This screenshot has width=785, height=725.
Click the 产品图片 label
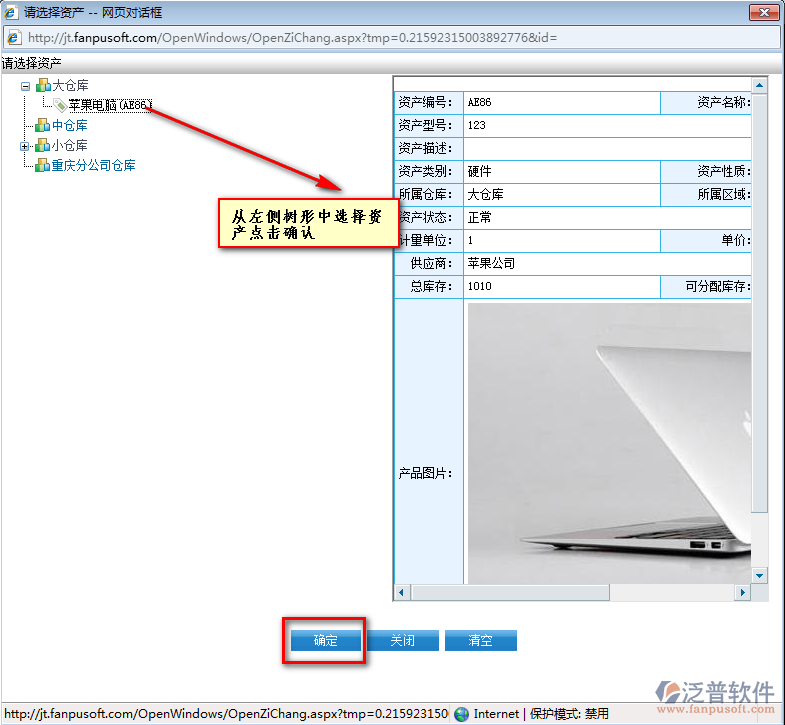pos(425,474)
